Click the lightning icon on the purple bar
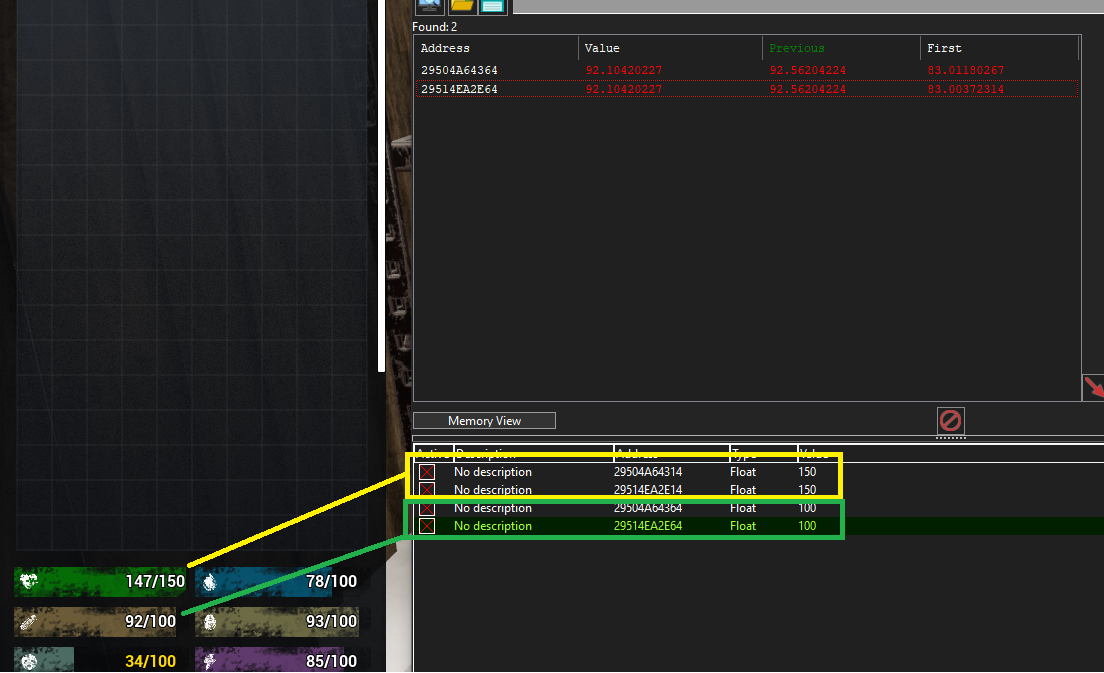This screenshot has width=1104, height=673. pos(210,661)
